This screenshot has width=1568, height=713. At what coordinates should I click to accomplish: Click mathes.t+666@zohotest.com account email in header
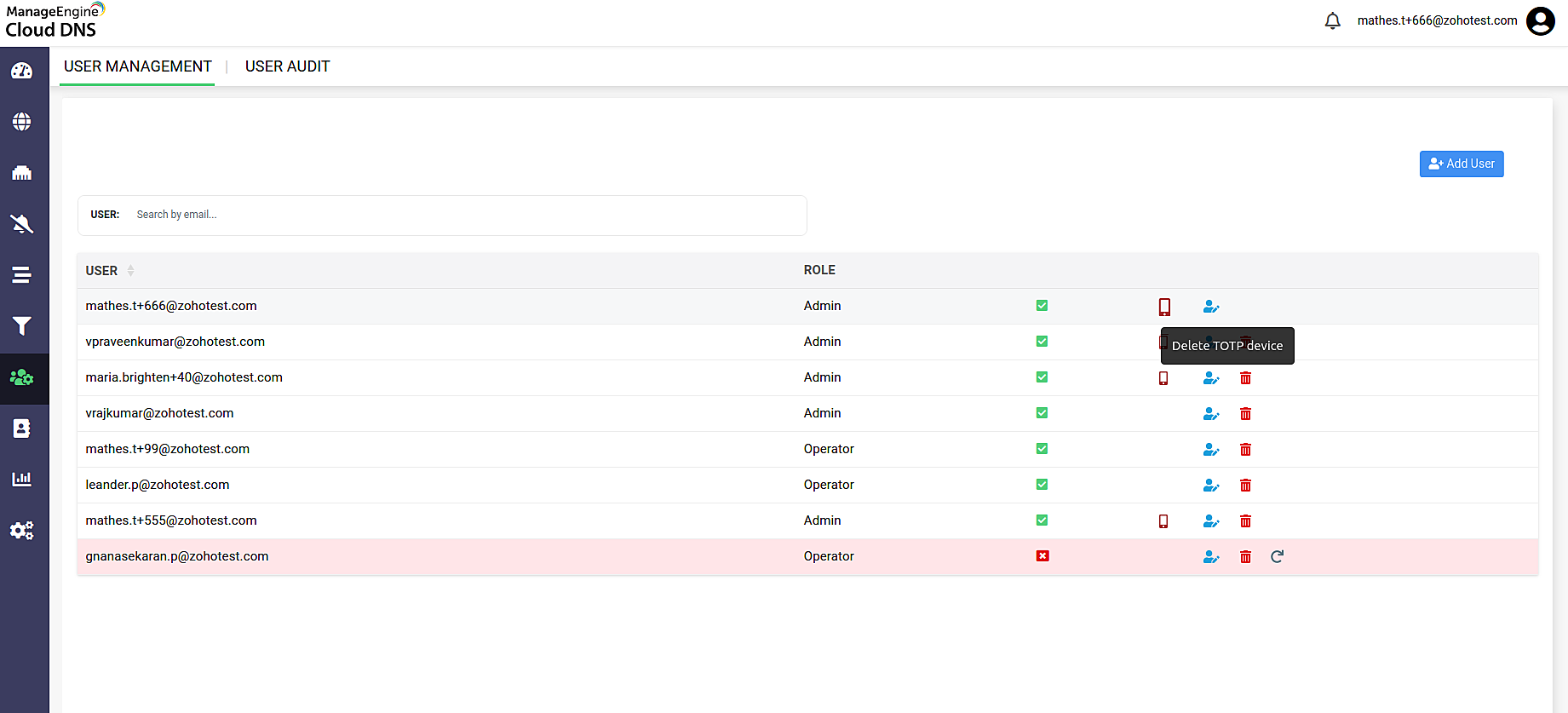tap(1437, 20)
